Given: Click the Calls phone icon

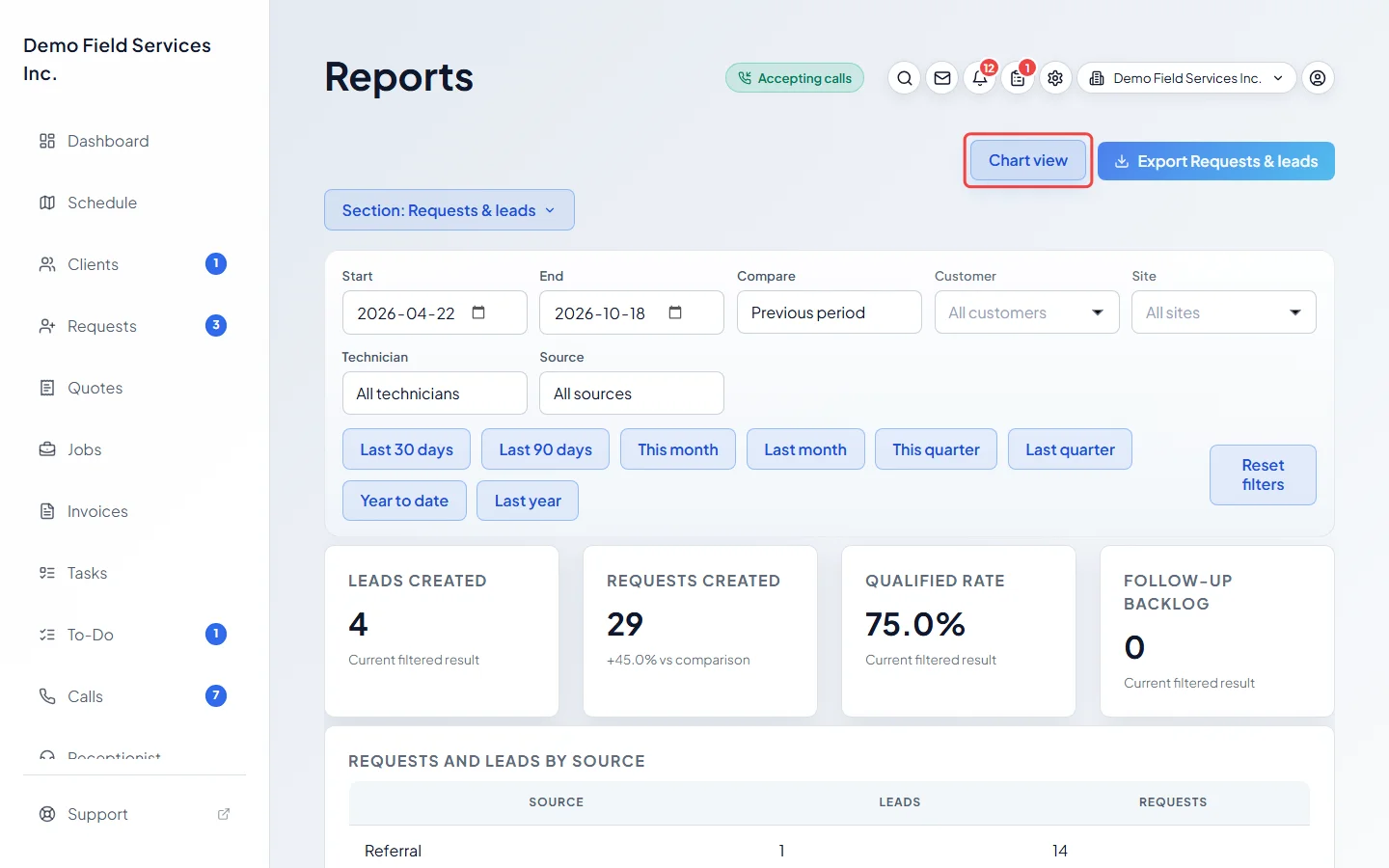Looking at the screenshot, I should click(x=47, y=696).
